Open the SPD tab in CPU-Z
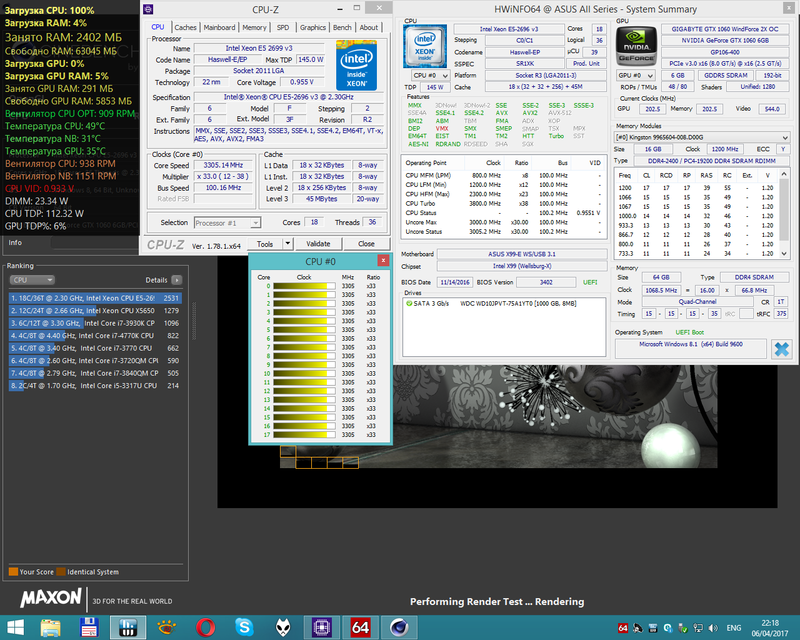The height and width of the screenshot is (640, 800). (283, 28)
